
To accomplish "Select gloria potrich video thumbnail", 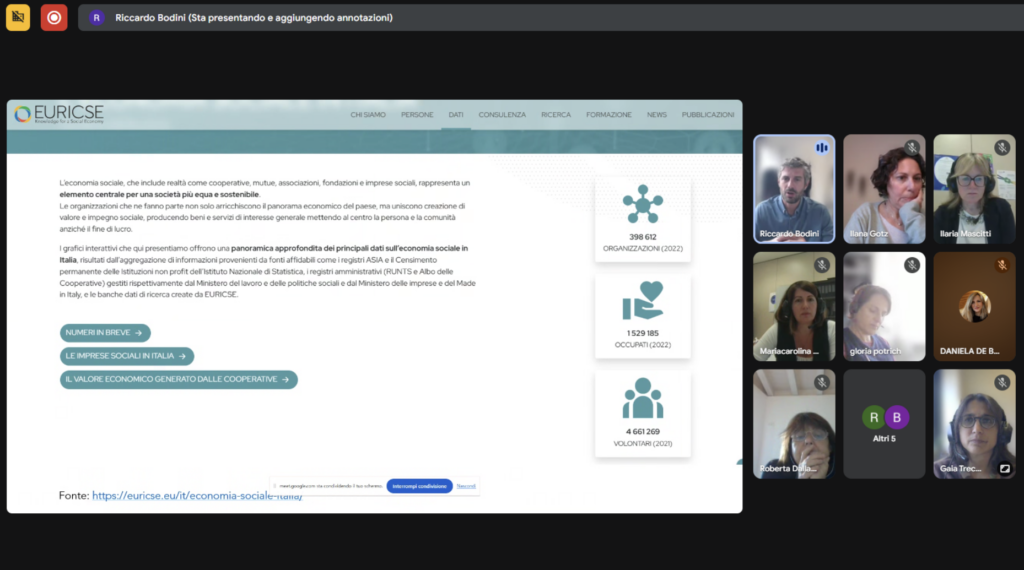I will coord(884,305).
